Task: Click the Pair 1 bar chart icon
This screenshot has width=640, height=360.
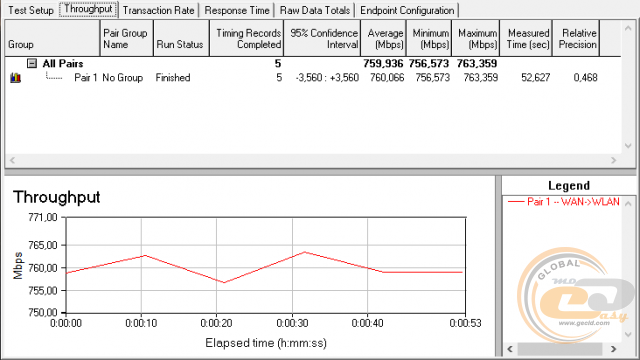Action: tap(16, 78)
